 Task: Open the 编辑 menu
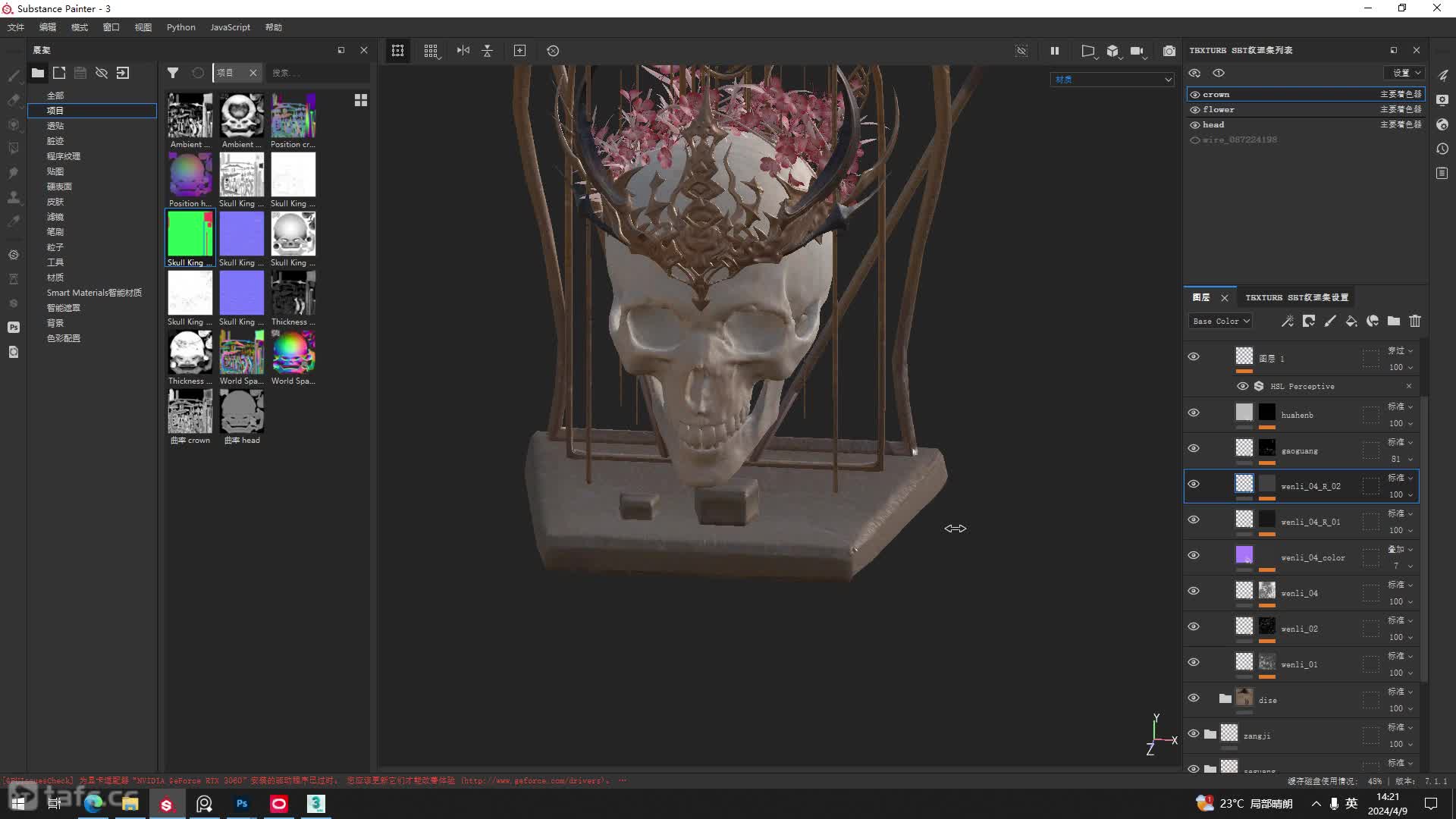(x=48, y=27)
